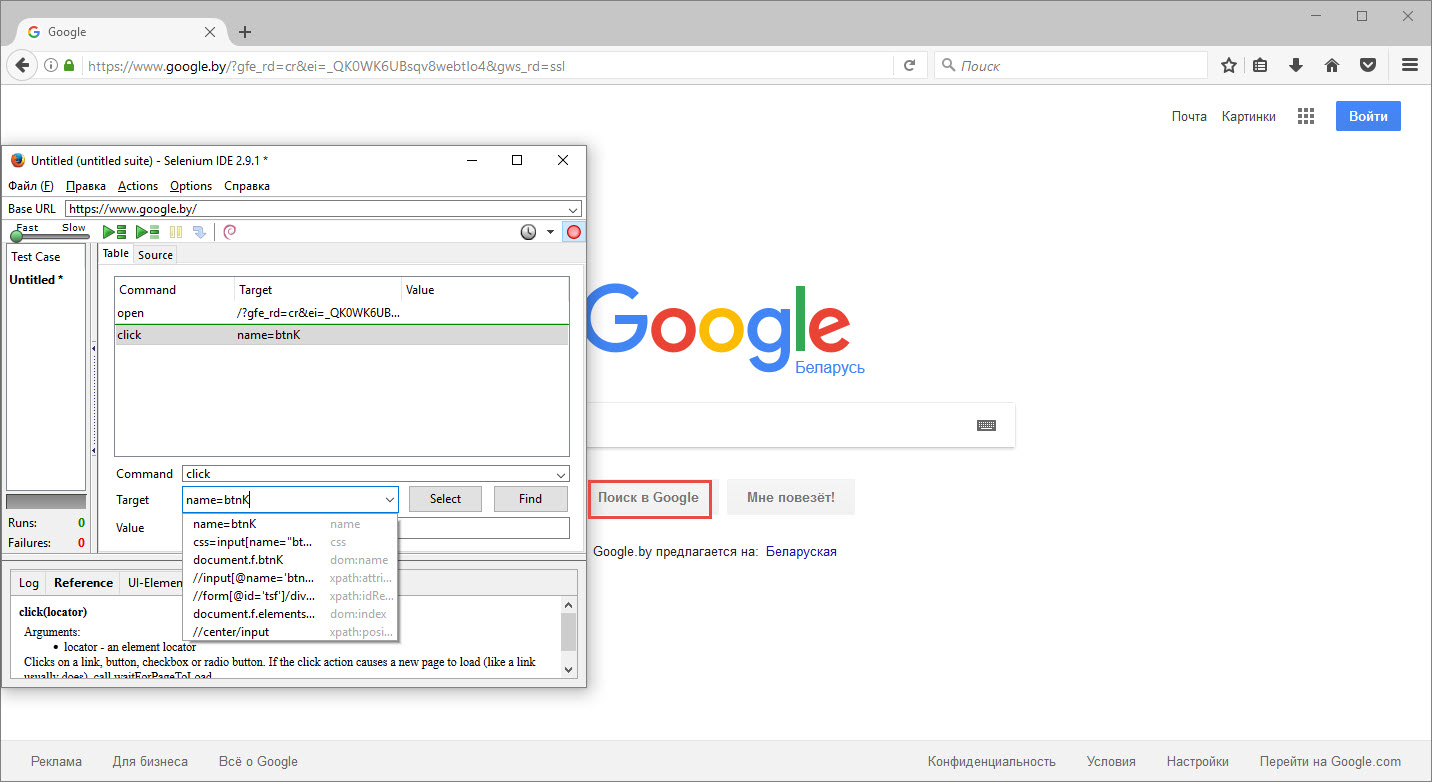Click the Find button next to Target
Screen dimensions: 1432x782
tap(531, 499)
